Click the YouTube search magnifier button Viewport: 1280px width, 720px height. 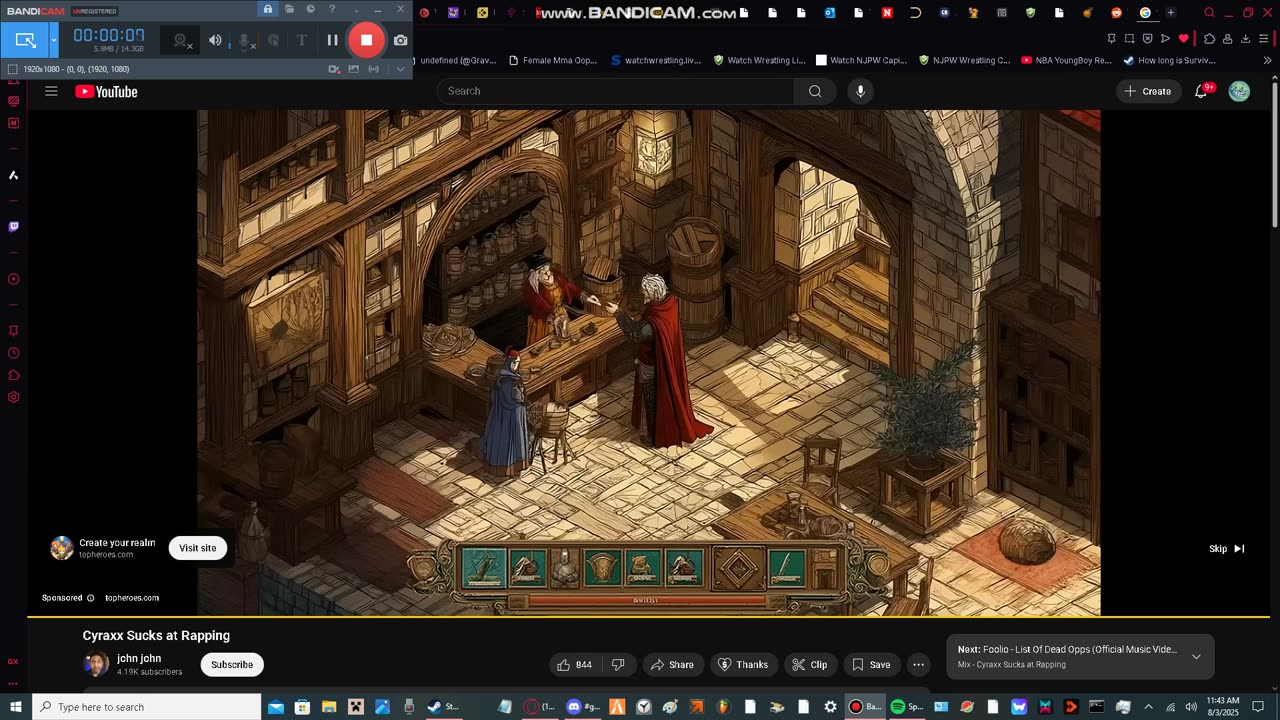coord(815,91)
